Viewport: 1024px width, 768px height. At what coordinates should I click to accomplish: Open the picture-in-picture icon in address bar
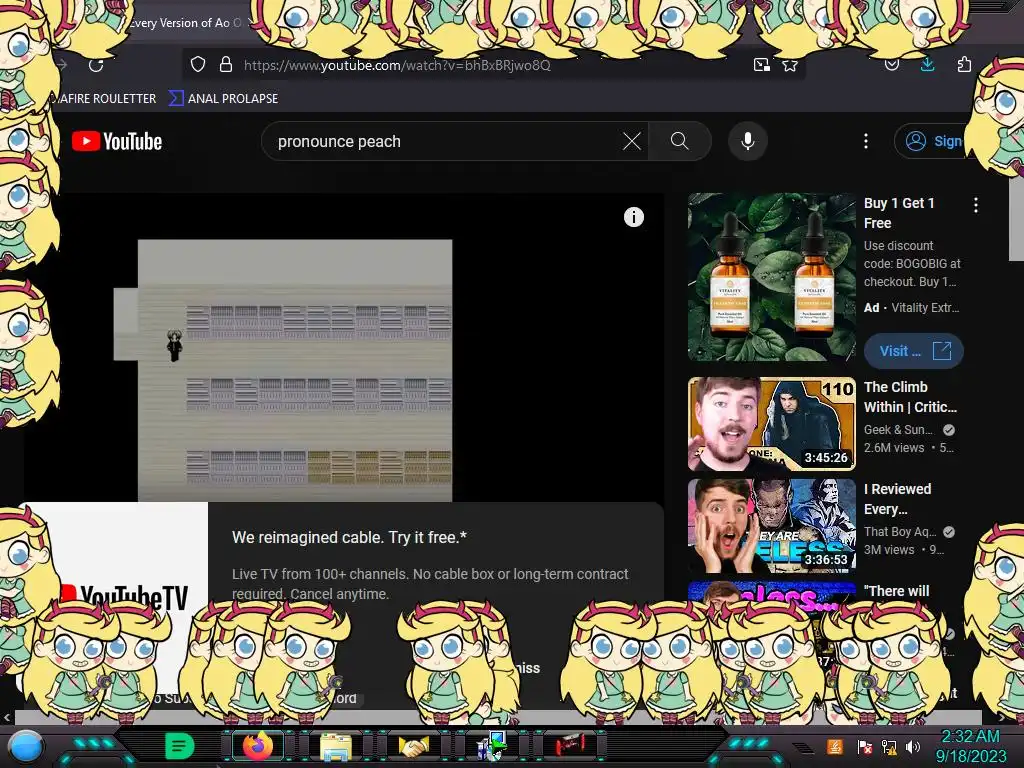pyautogui.click(x=761, y=65)
